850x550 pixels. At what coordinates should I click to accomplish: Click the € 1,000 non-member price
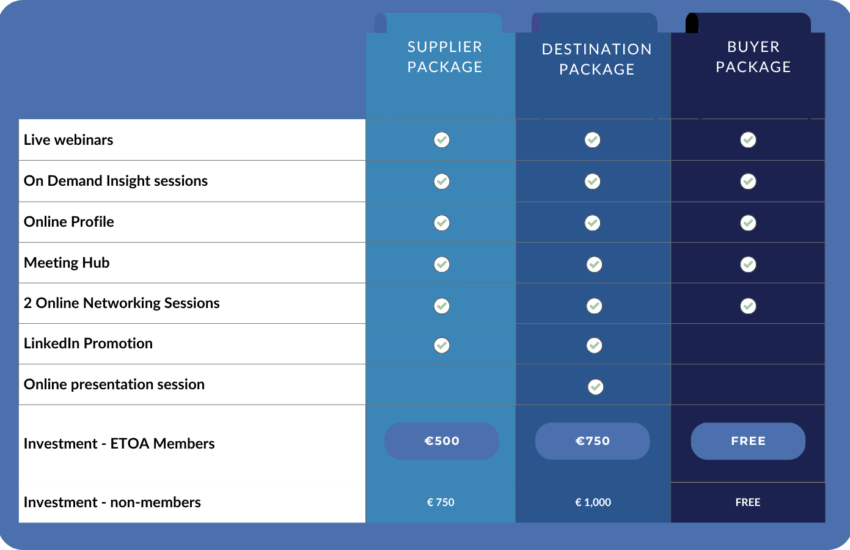[593, 502]
